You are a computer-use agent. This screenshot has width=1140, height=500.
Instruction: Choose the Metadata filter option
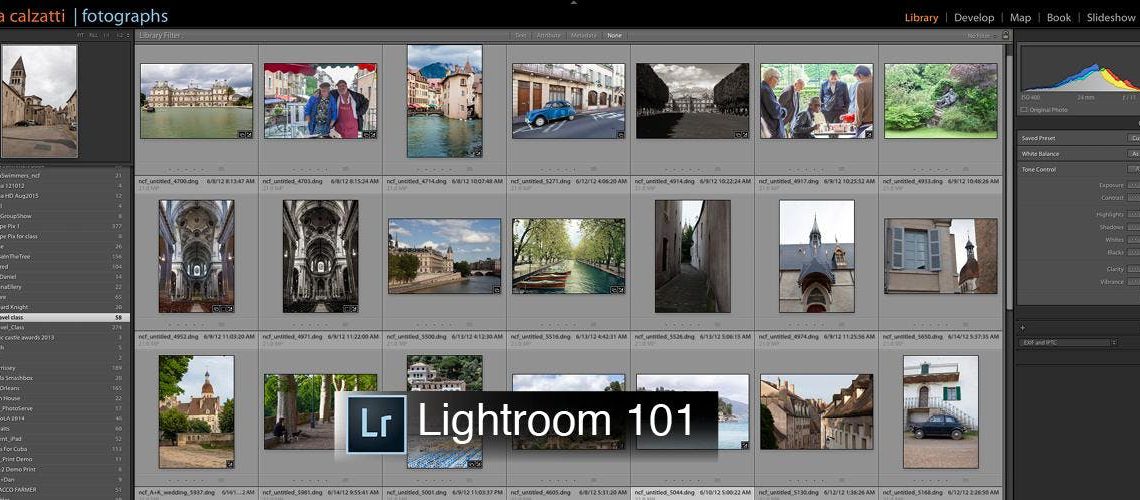pyautogui.click(x=584, y=35)
